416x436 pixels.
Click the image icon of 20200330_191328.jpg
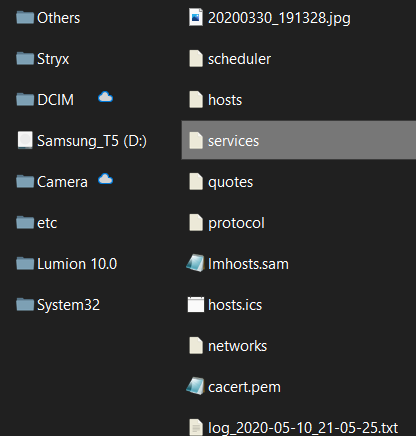click(196, 17)
